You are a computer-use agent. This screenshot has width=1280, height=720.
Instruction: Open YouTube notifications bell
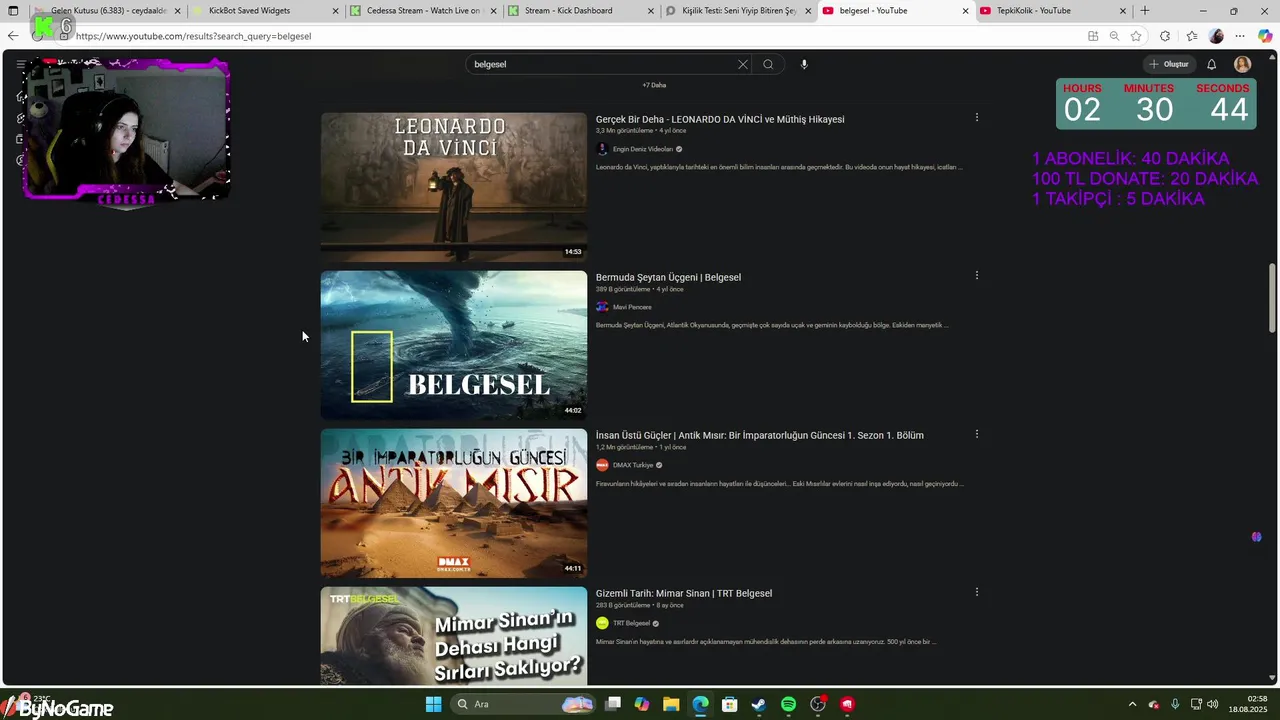[x=1211, y=64]
